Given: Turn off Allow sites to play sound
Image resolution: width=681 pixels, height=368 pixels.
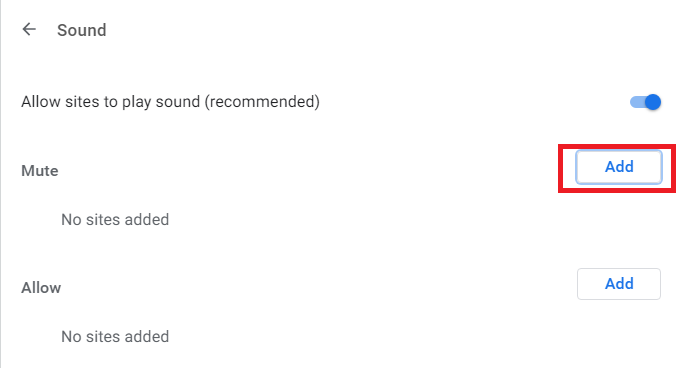Looking at the screenshot, I should coord(645,102).
